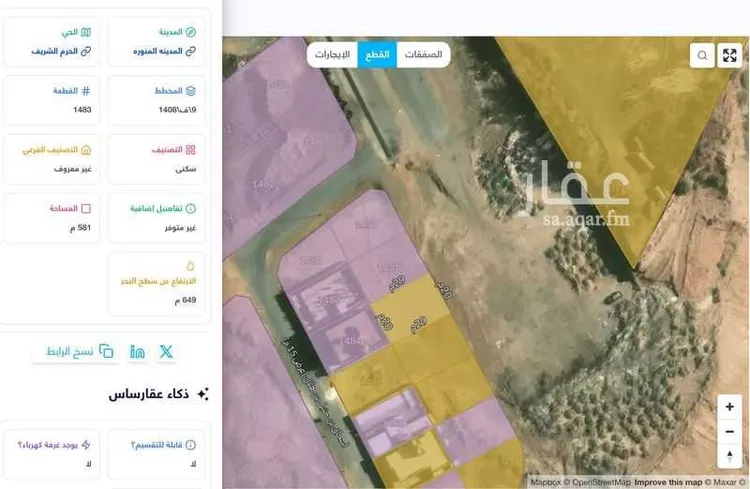
Task: Zoom in with the plus button
Action: click(729, 407)
